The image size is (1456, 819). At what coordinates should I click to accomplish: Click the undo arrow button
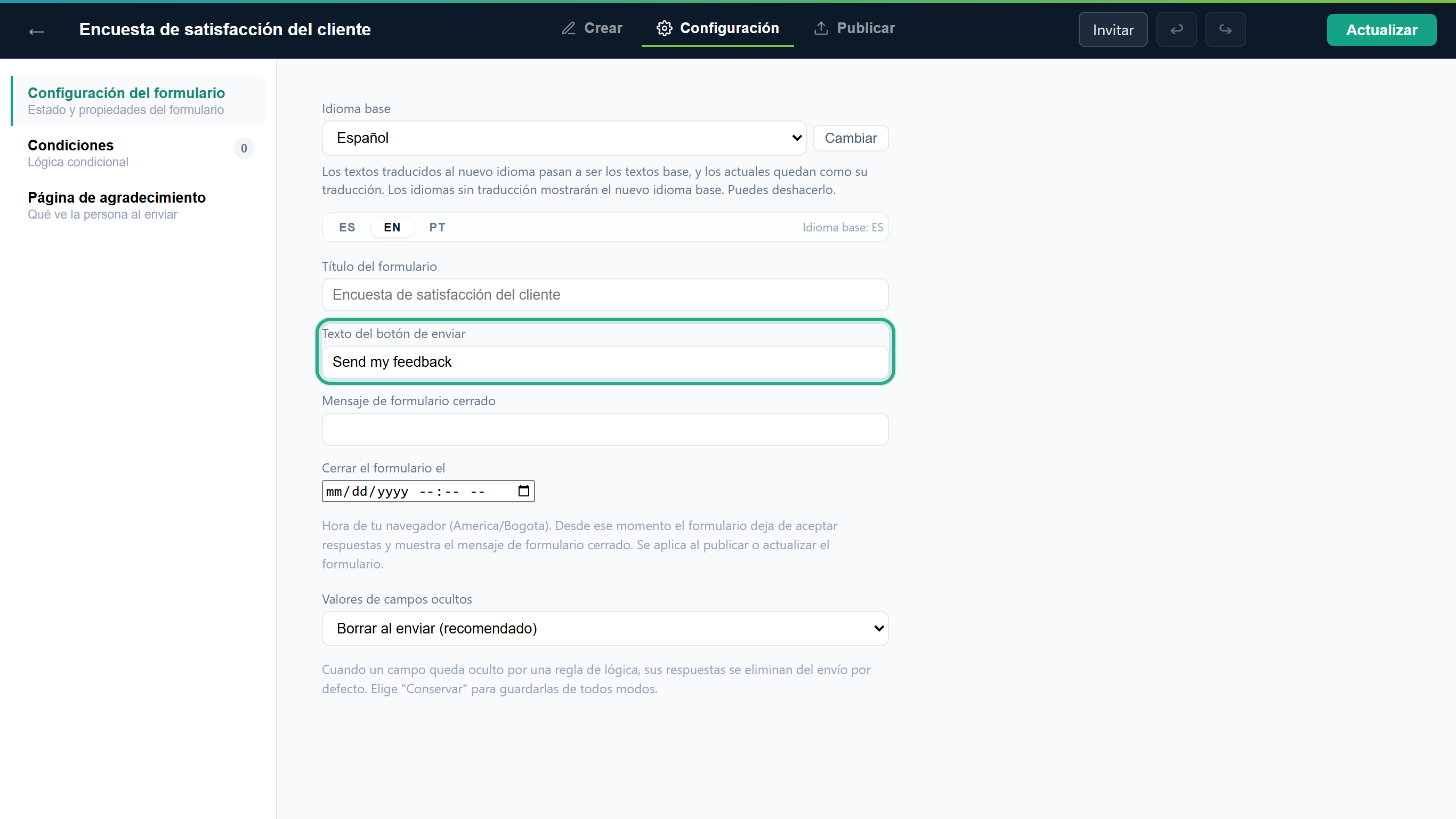pyautogui.click(x=1176, y=29)
